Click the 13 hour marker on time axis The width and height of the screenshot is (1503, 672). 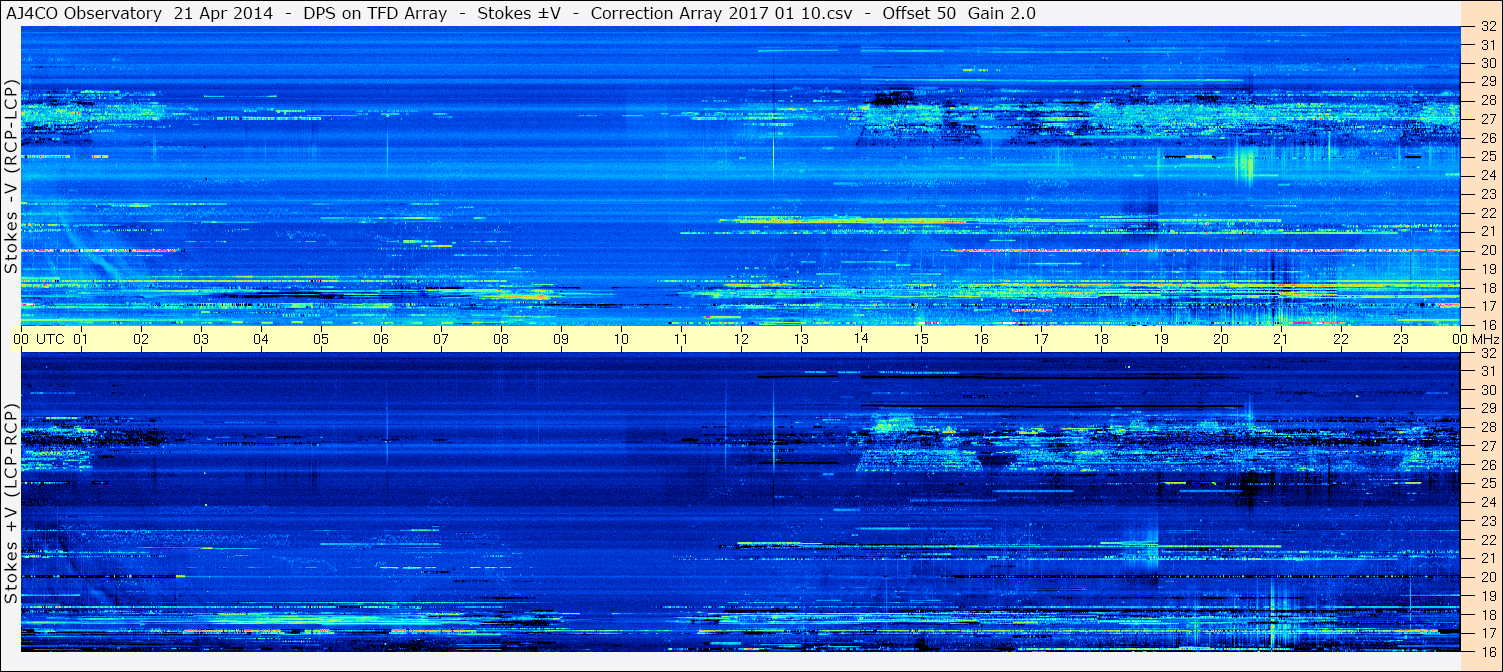point(801,339)
